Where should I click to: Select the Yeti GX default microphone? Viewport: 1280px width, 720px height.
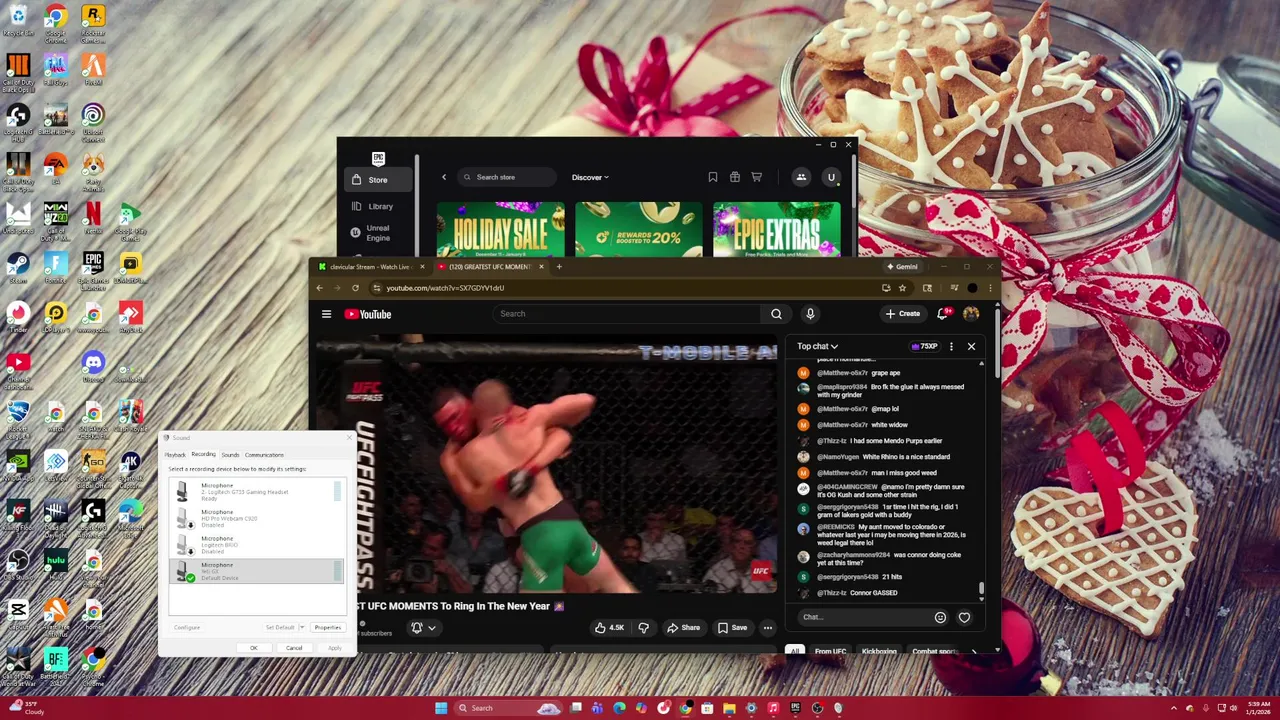[x=256, y=571]
